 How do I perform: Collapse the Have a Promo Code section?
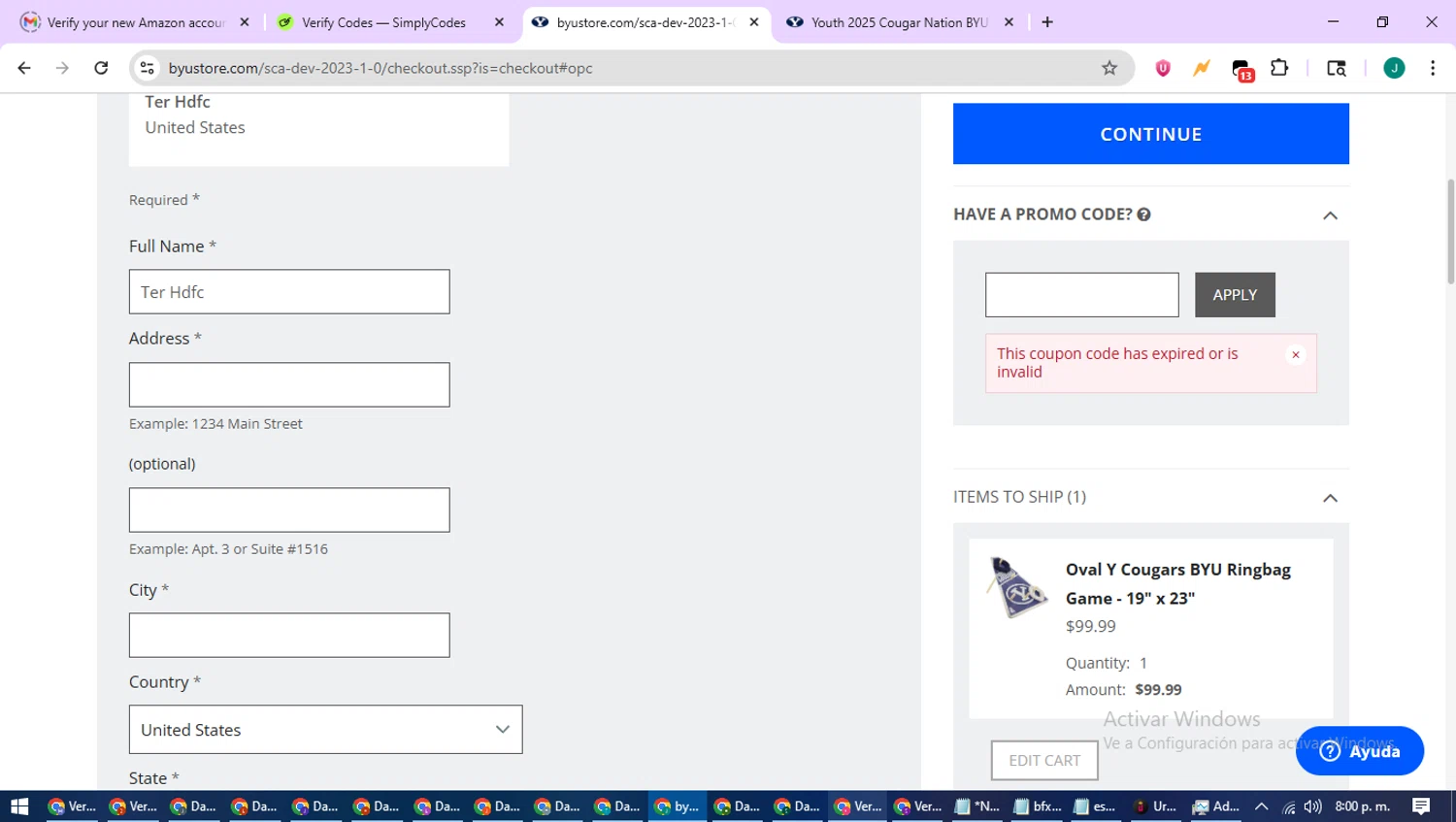tap(1330, 215)
